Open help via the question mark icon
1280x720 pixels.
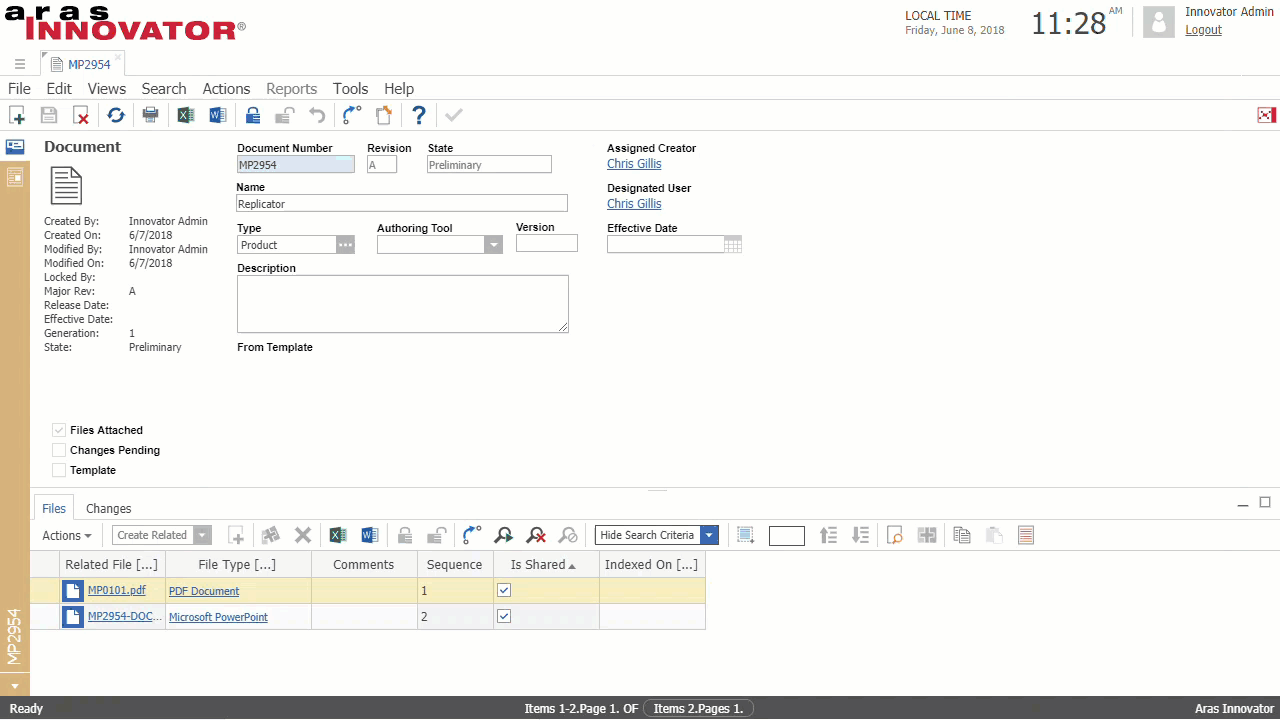[419, 115]
